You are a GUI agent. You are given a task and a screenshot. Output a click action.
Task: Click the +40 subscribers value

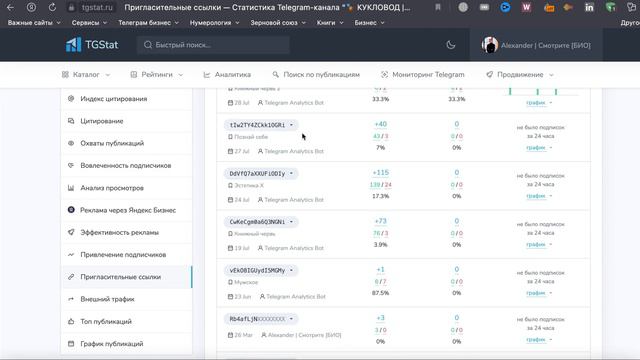coord(380,124)
